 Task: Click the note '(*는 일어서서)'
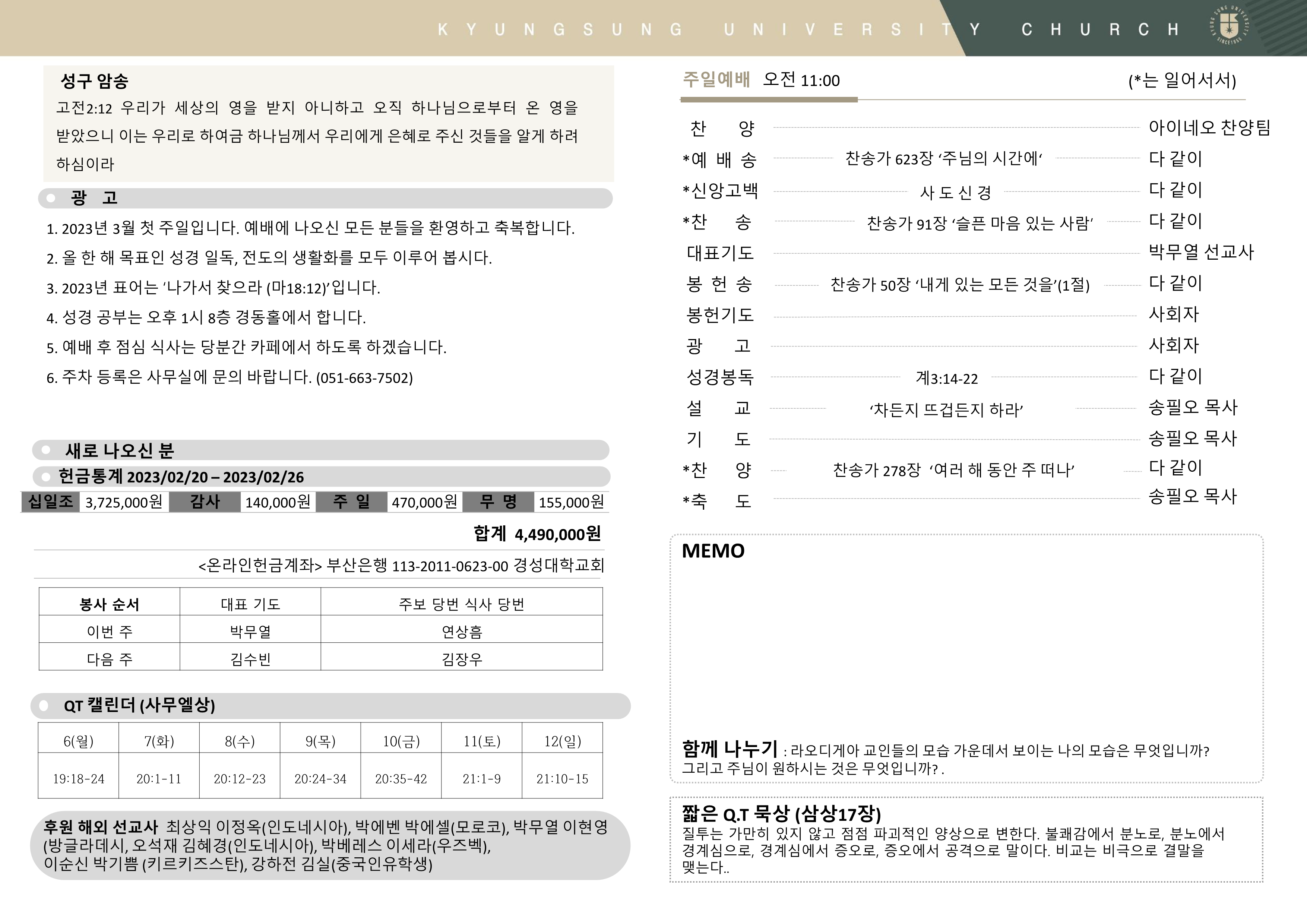tap(1182, 80)
